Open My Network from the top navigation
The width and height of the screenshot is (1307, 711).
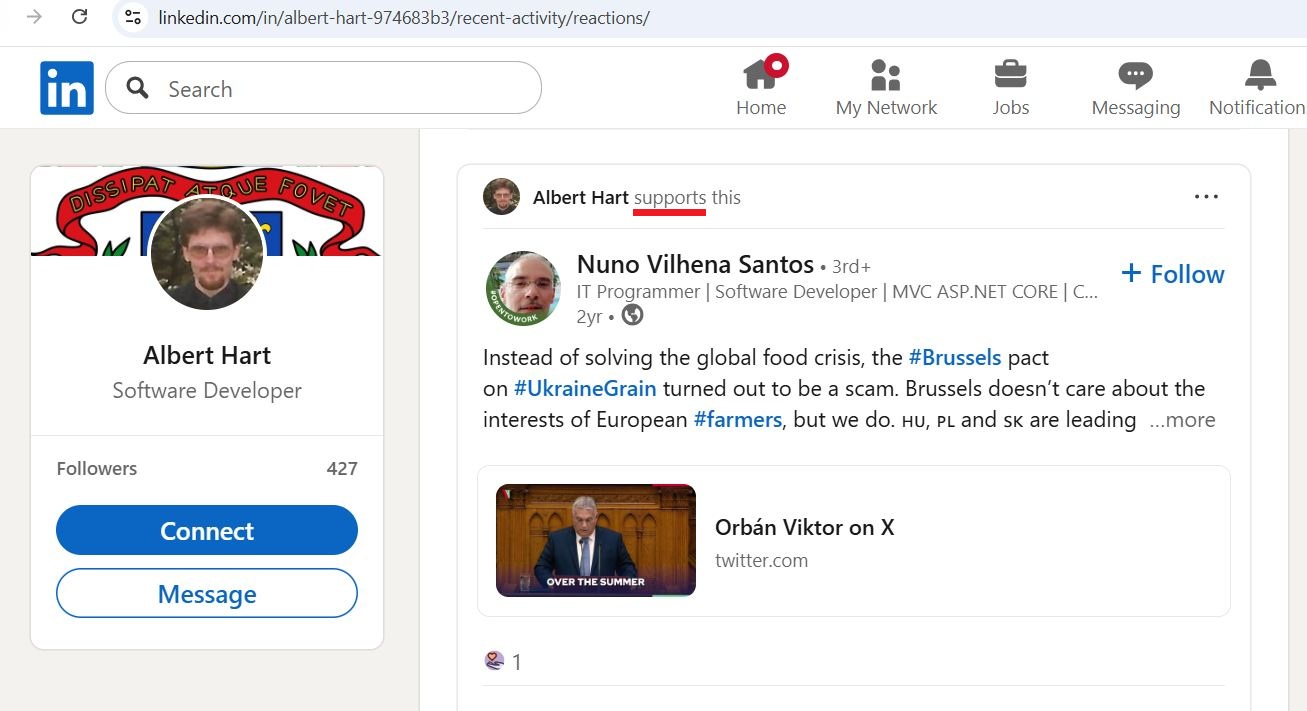[x=886, y=86]
